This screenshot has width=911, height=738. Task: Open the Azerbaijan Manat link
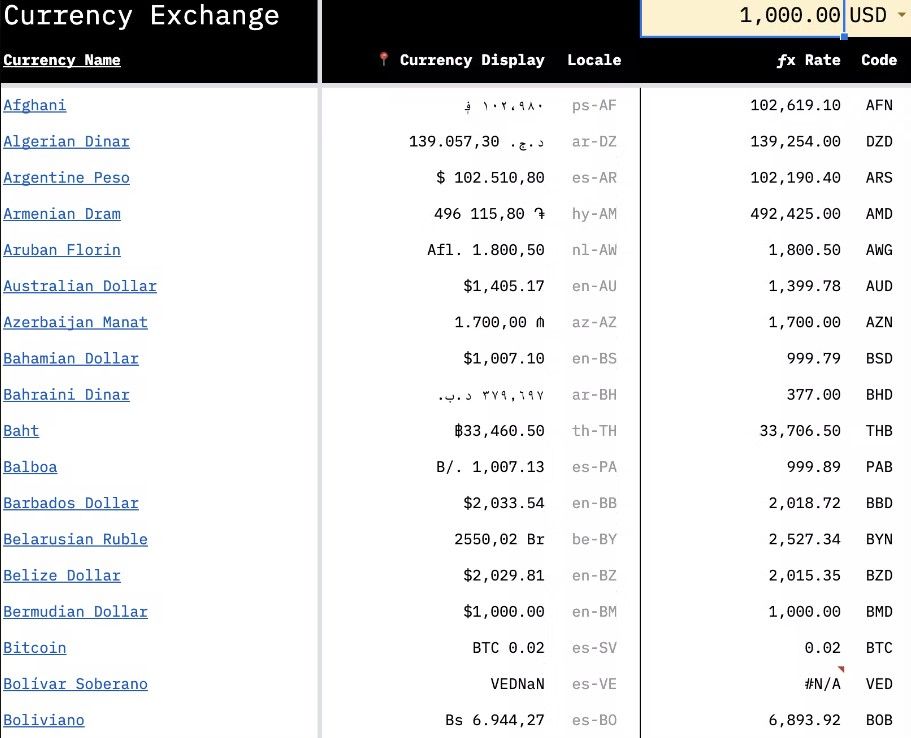[76, 322]
